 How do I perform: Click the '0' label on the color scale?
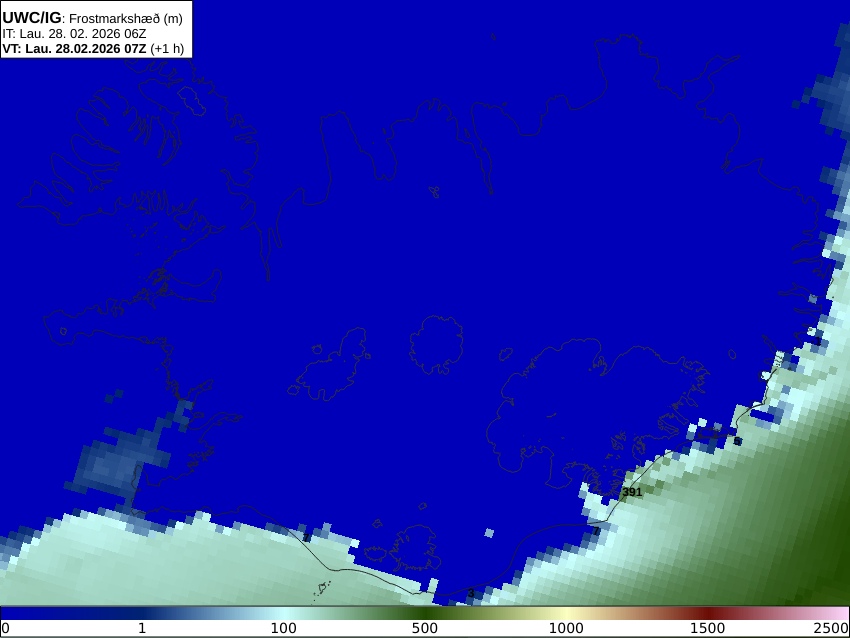click(x=5, y=629)
